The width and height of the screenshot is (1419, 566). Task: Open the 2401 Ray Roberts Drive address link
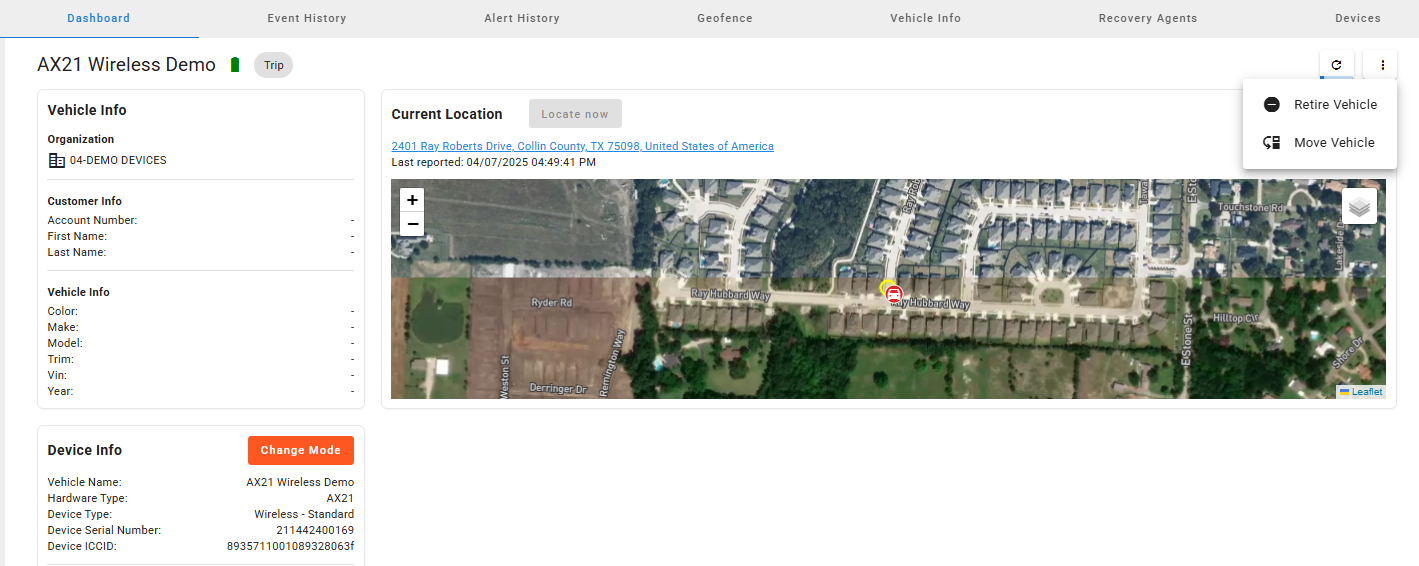point(582,146)
